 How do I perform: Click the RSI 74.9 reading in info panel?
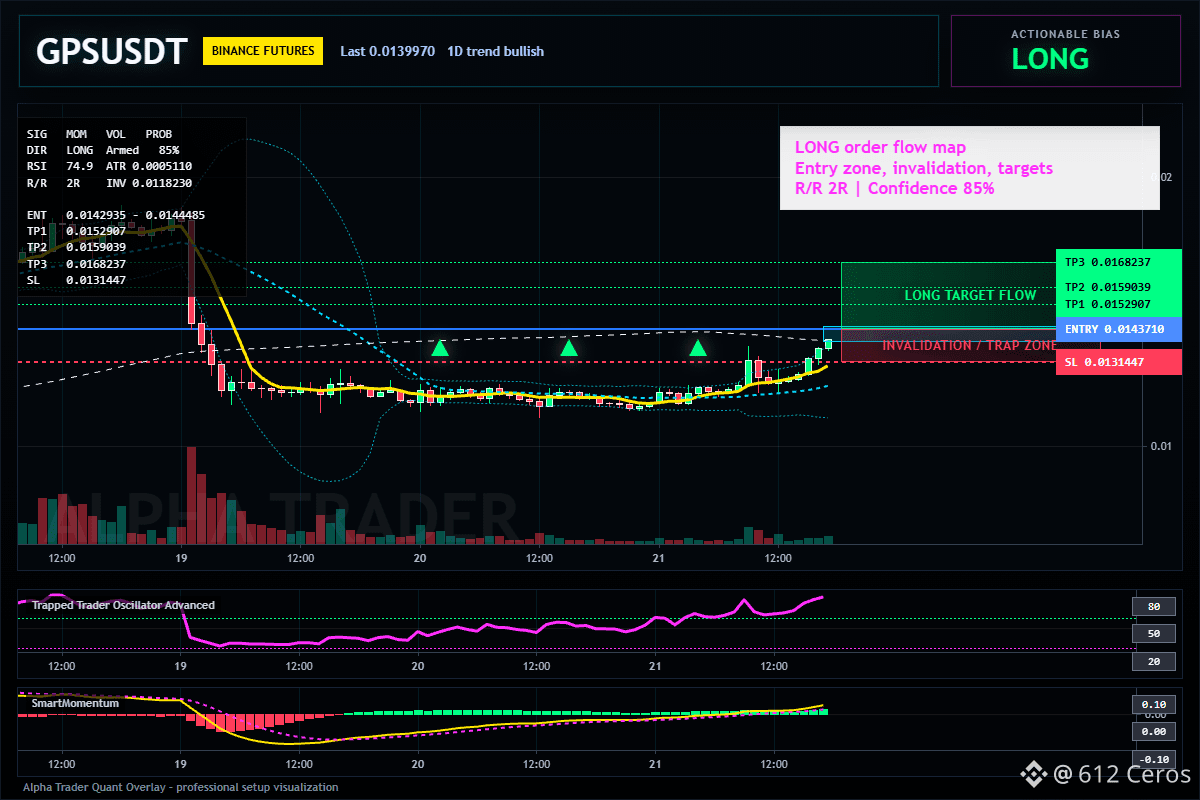pyautogui.click(x=60, y=166)
